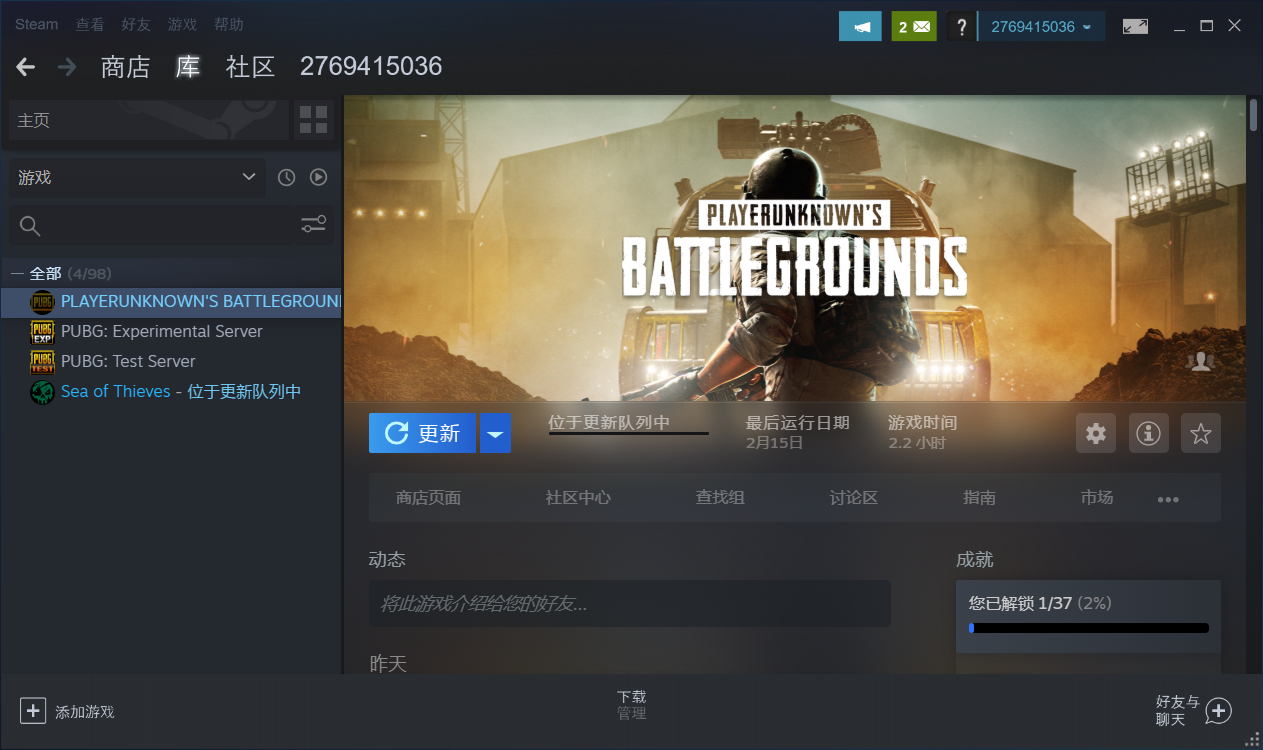Open the three-dots more links menu
The width and height of the screenshot is (1263, 750).
pyautogui.click(x=1168, y=499)
